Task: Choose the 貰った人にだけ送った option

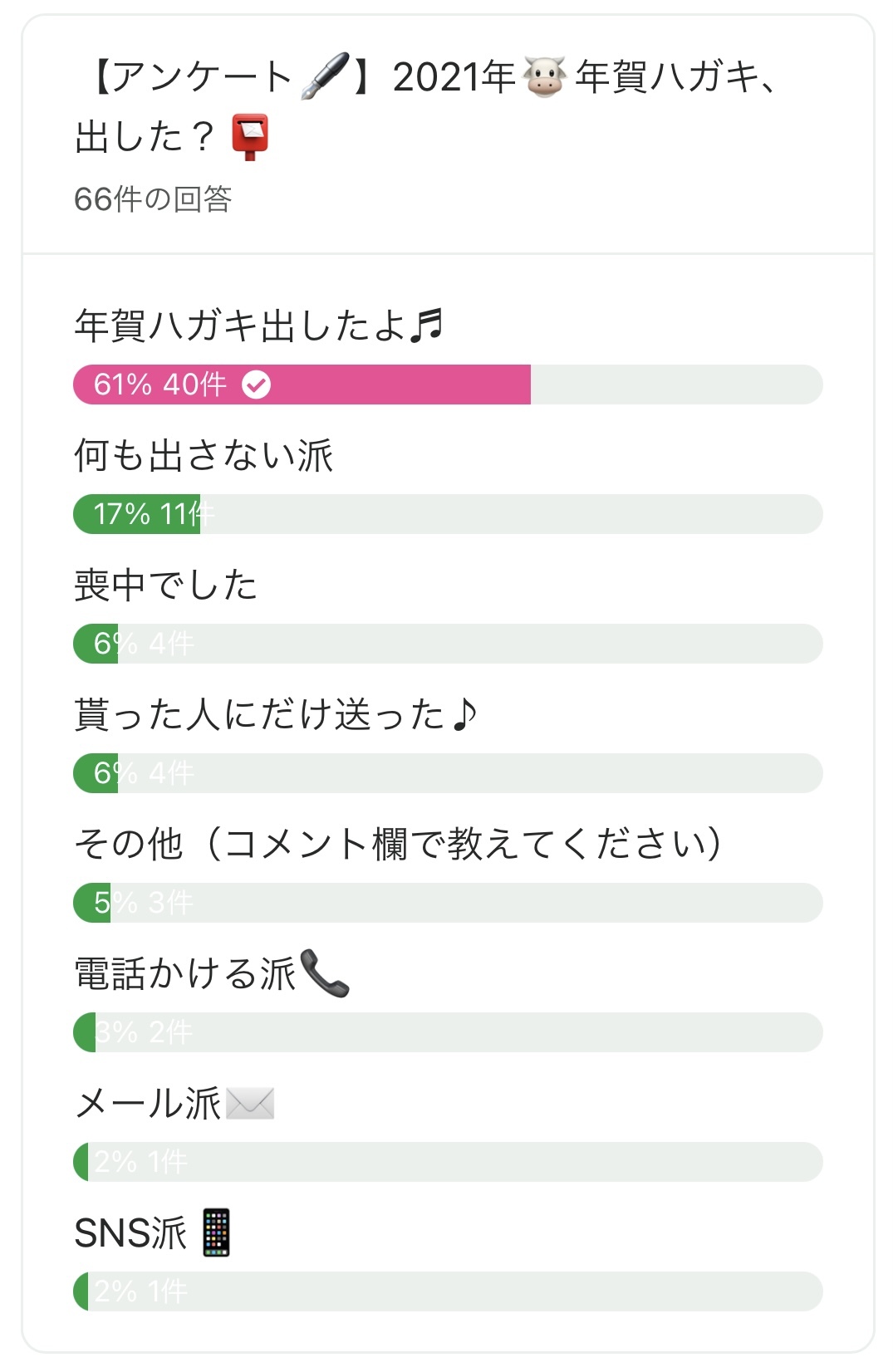Action: (274, 714)
